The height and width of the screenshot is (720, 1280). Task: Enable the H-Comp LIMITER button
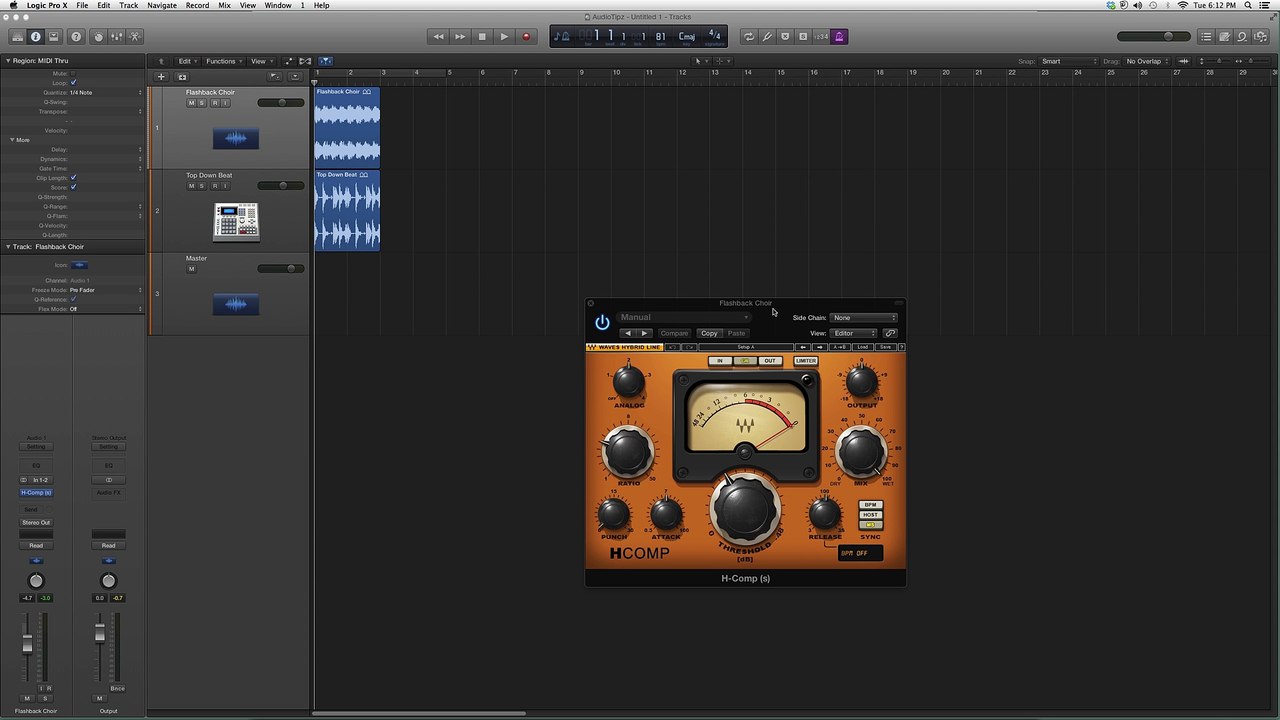coord(806,361)
